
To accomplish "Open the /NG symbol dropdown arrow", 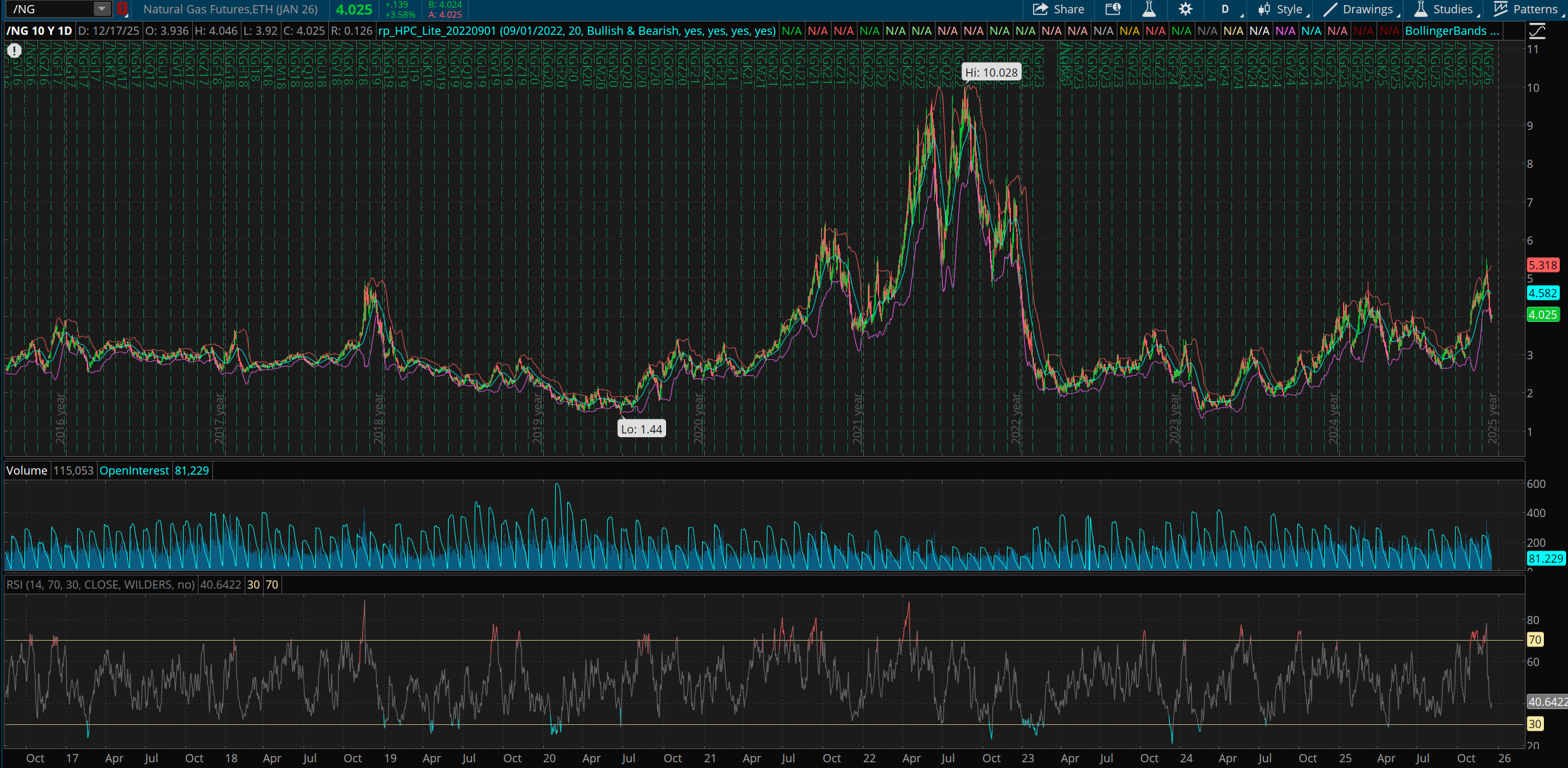I will pyautogui.click(x=101, y=9).
